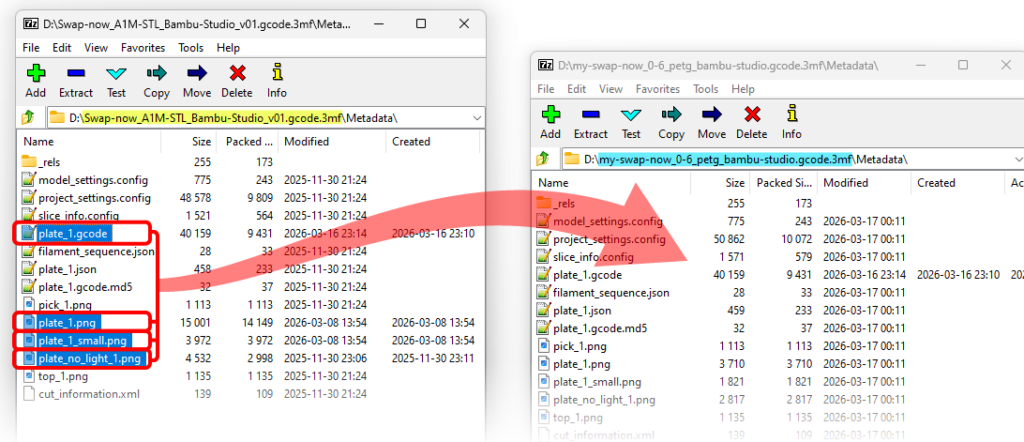
Task: Go up one folder in the right window
Action: coord(543,159)
